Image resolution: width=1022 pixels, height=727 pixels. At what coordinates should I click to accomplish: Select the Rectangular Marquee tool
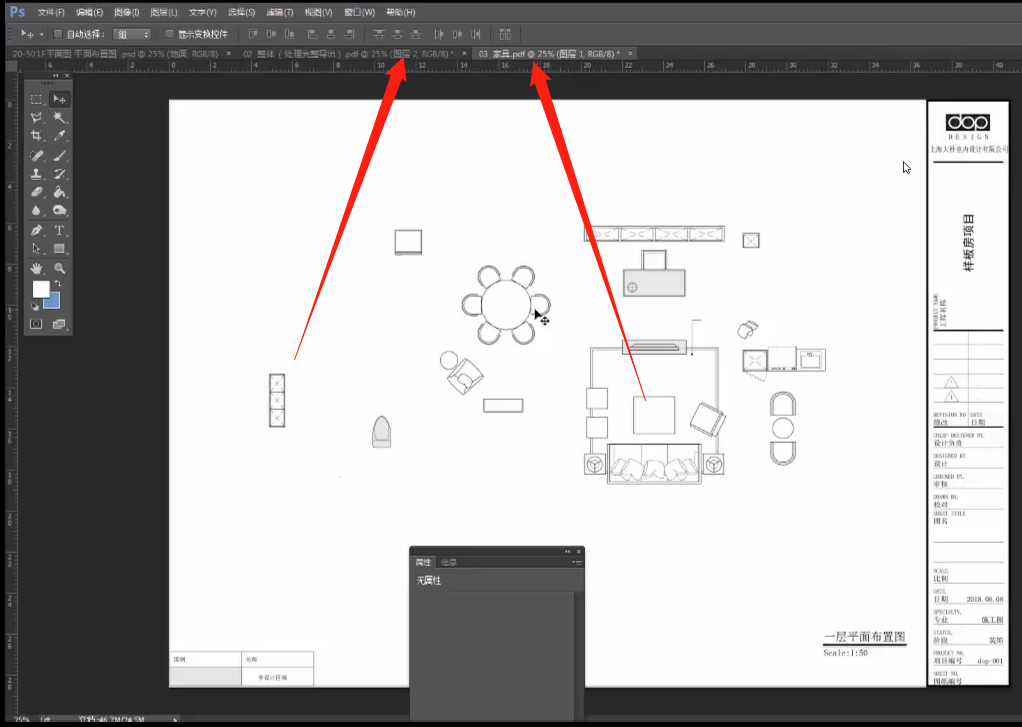tap(36, 99)
